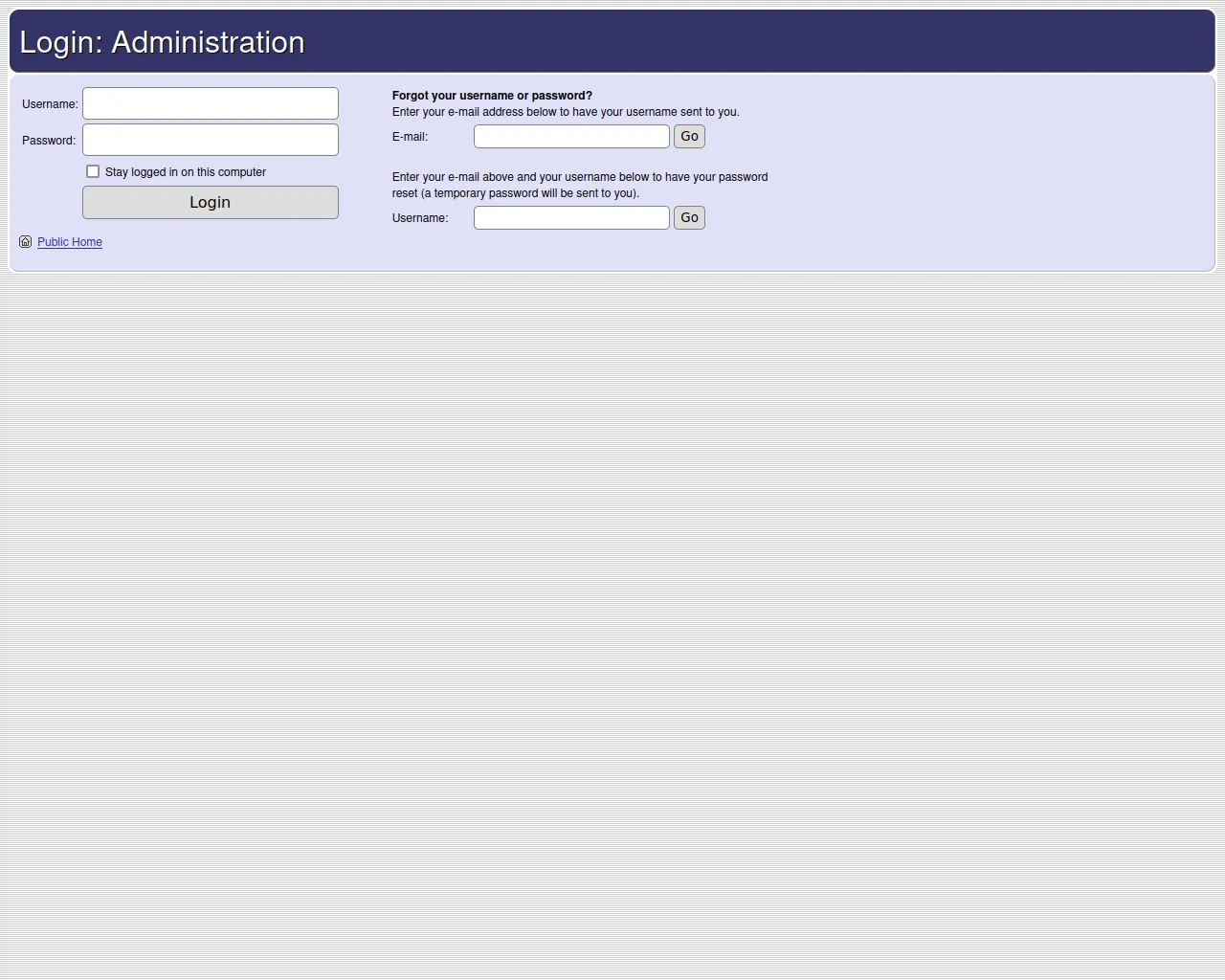Click the 'Forgot your username or password?' text
The width and height of the screenshot is (1225, 980).
point(492,96)
